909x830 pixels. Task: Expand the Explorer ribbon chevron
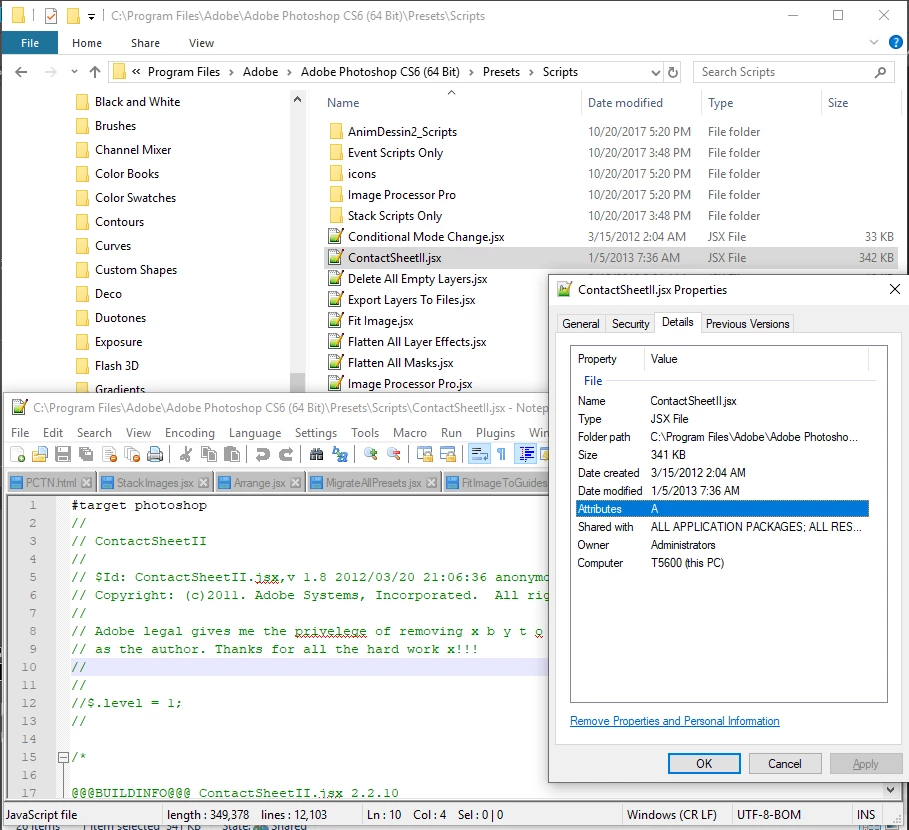tap(874, 42)
